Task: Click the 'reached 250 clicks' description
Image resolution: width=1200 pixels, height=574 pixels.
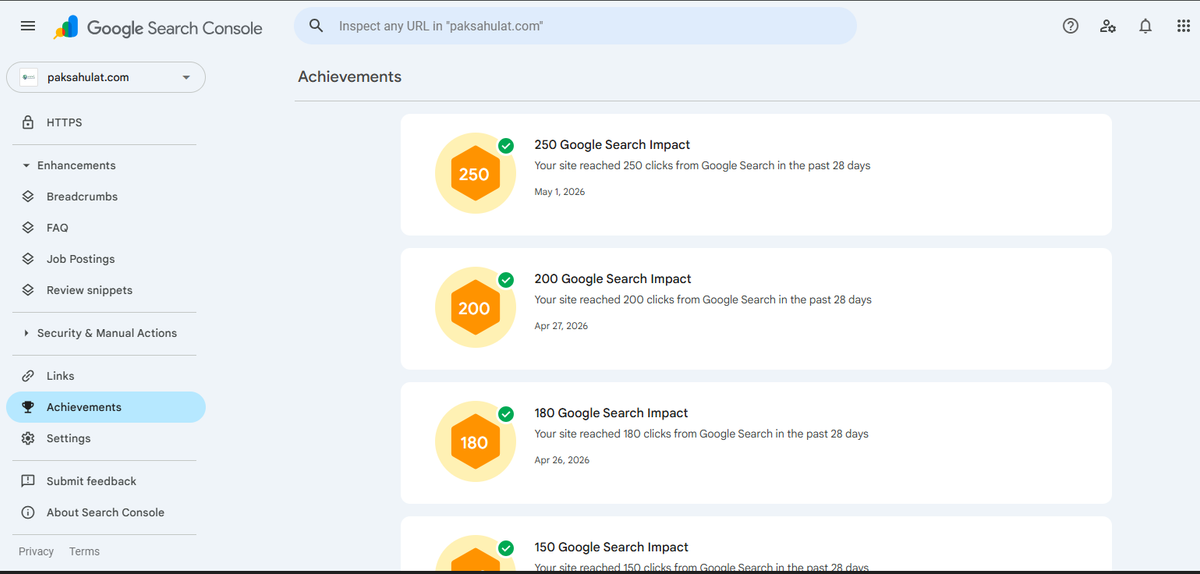Action: click(702, 166)
